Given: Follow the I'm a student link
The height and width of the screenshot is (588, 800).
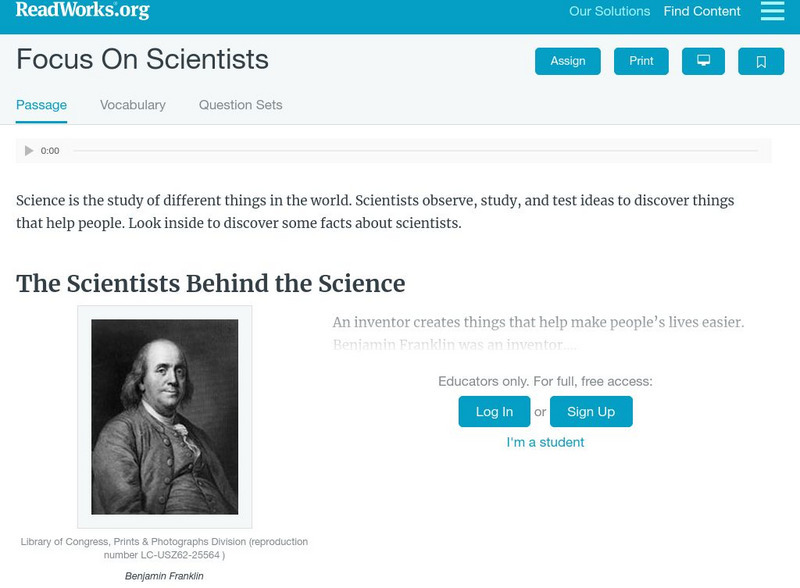Looking at the screenshot, I should [x=545, y=442].
